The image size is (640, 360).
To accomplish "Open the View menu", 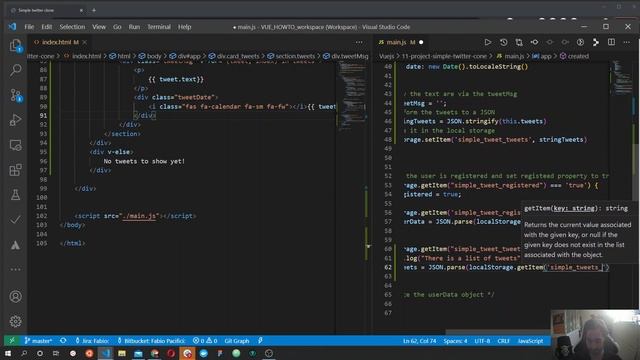I will click(99, 27).
